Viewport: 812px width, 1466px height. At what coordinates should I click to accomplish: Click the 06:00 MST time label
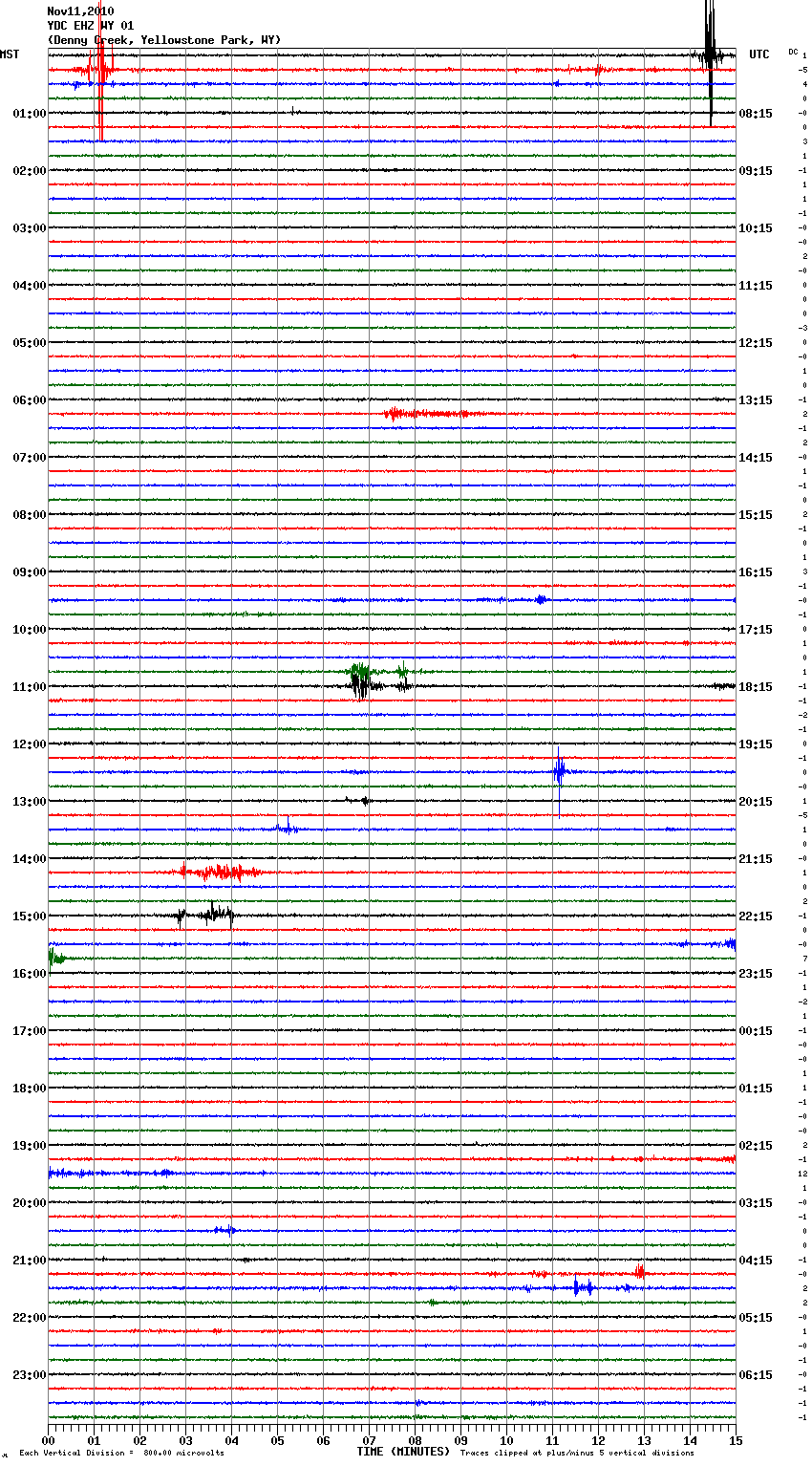29,400
